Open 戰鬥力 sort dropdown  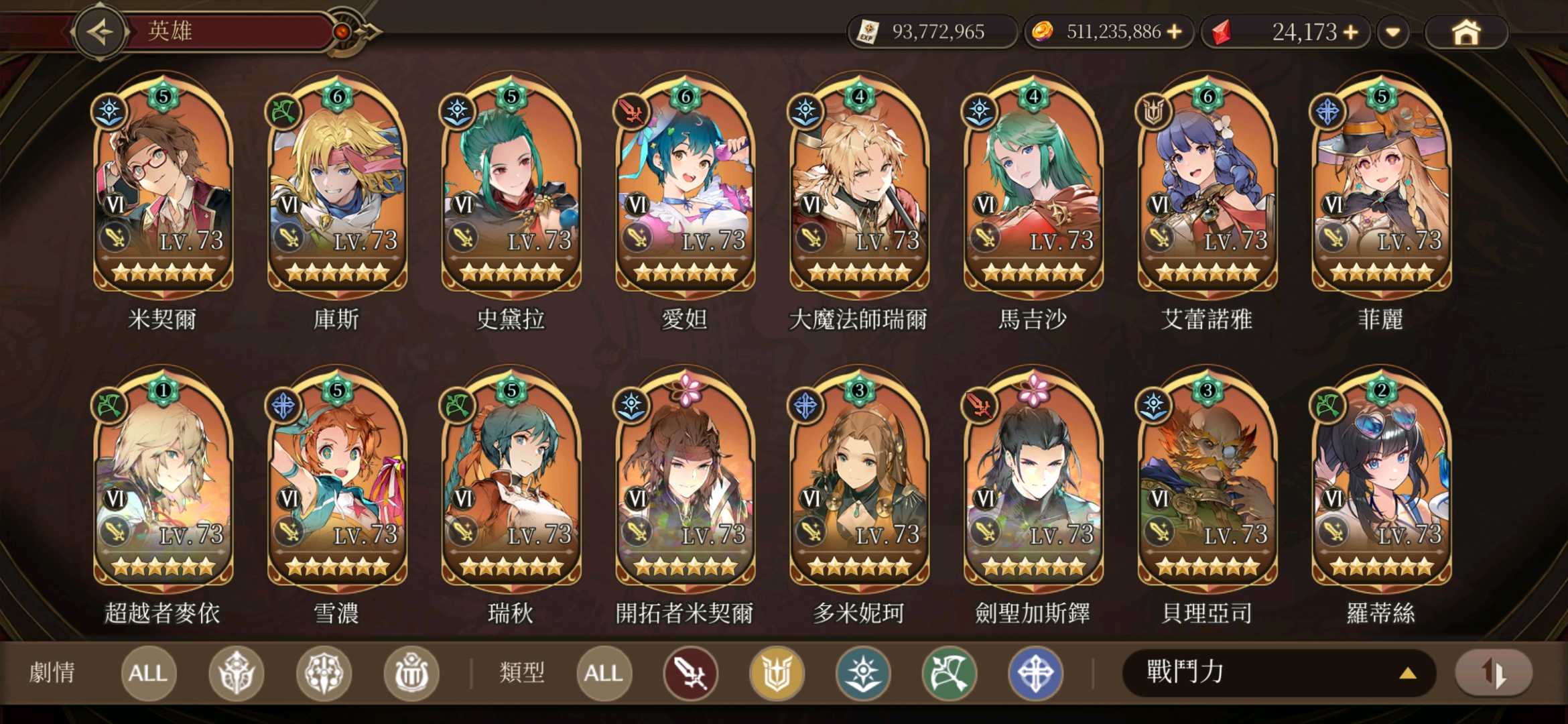[1279, 672]
